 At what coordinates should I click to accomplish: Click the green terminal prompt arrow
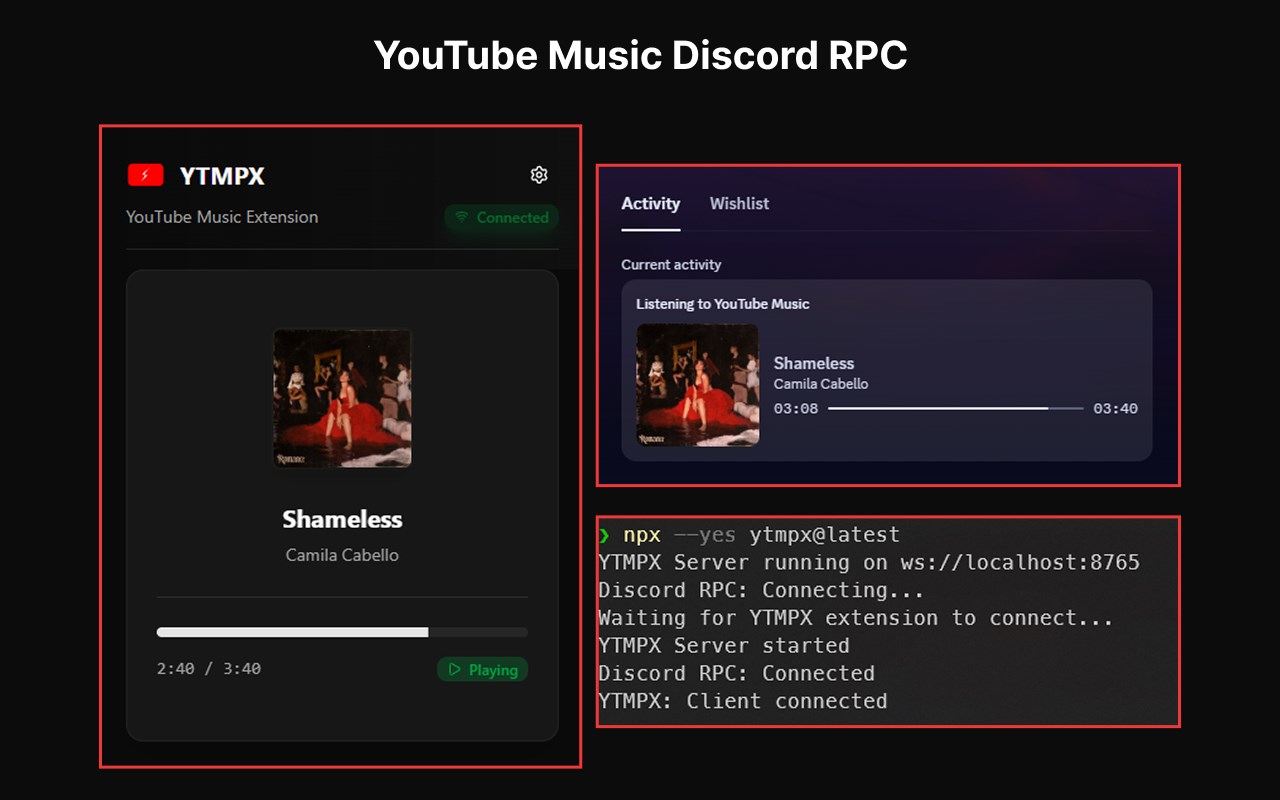[x=604, y=535]
